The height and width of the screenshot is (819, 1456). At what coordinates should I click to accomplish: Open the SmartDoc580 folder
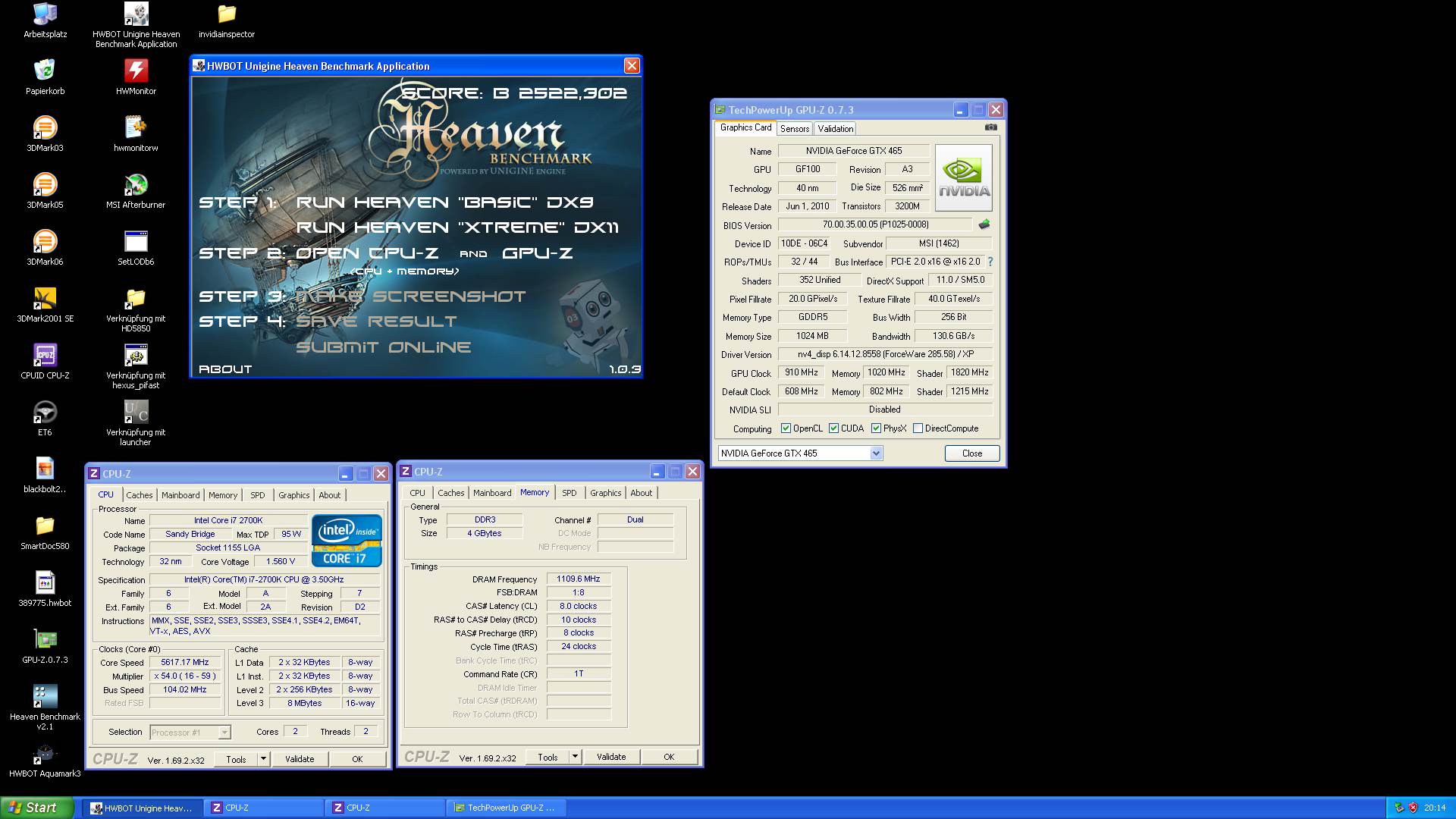[x=45, y=532]
